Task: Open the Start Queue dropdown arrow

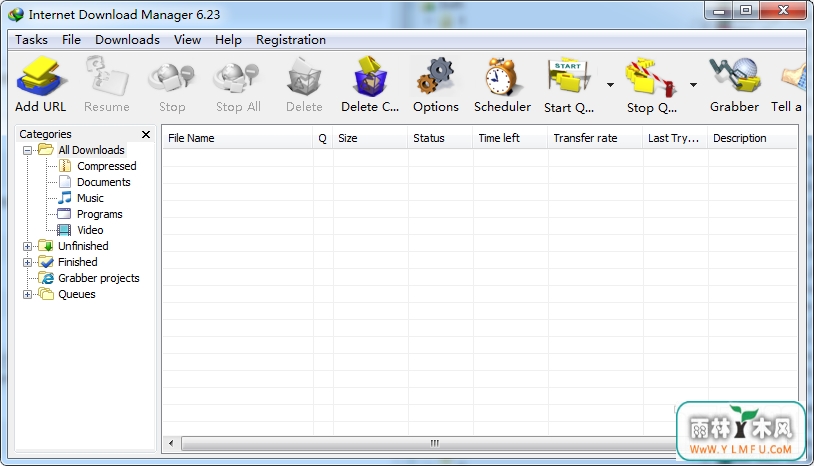Action: tap(610, 85)
